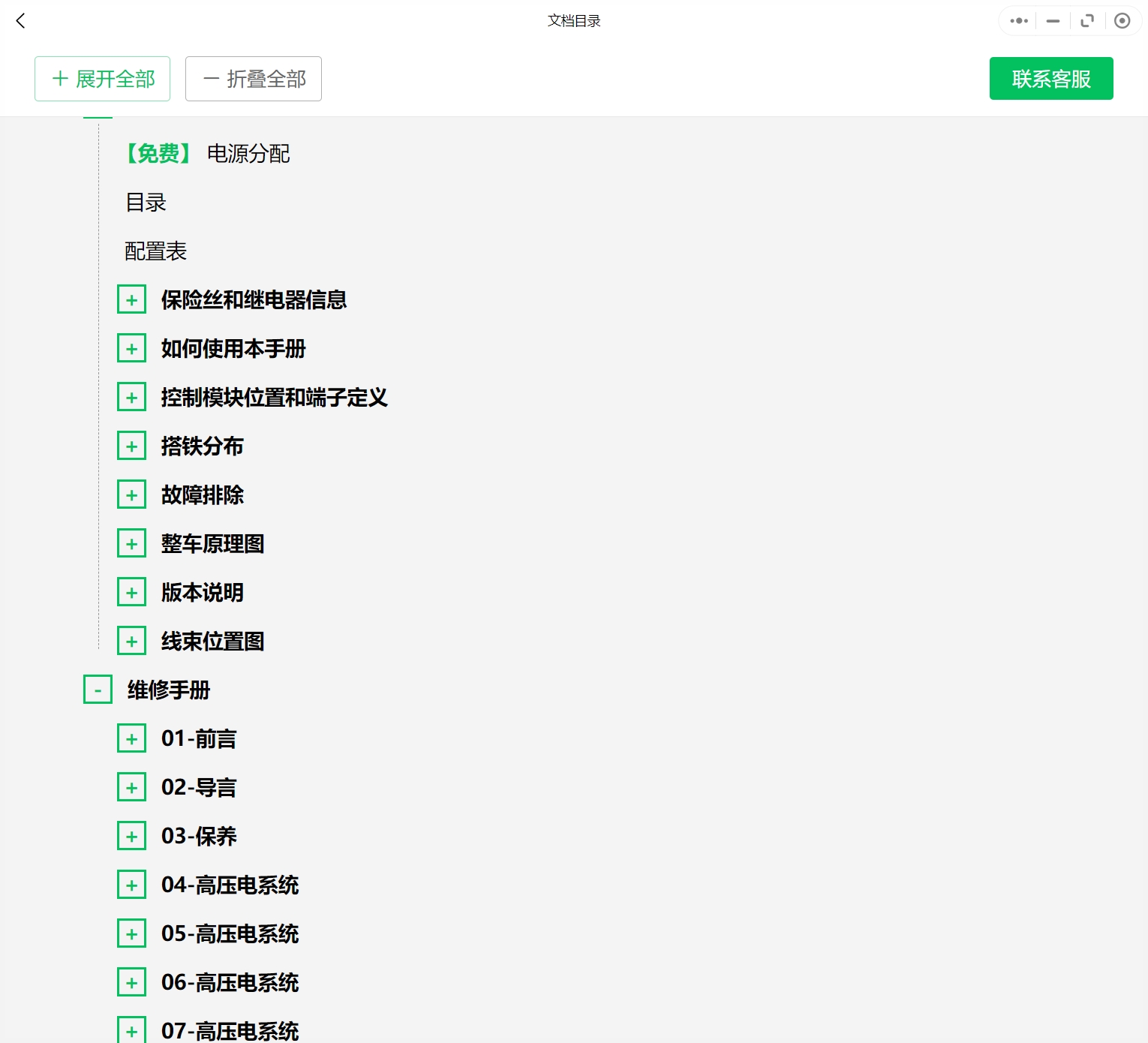This screenshot has width=1148, height=1043.
Task: Expand all sections with 展开全部
Action: pyautogui.click(x=103, y=79)
